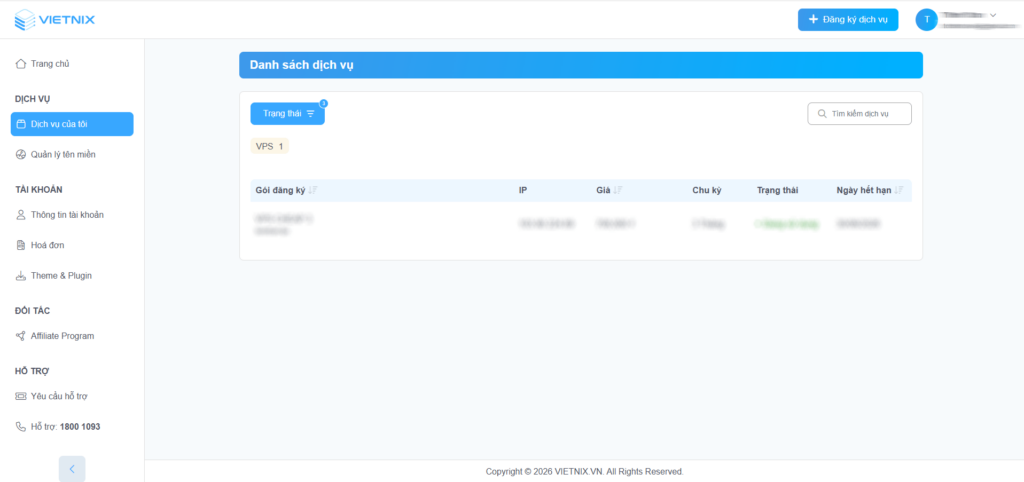The height and width of the screenshot is (482, 1024).
Task: Sort by Giá column
Action: 618,190
